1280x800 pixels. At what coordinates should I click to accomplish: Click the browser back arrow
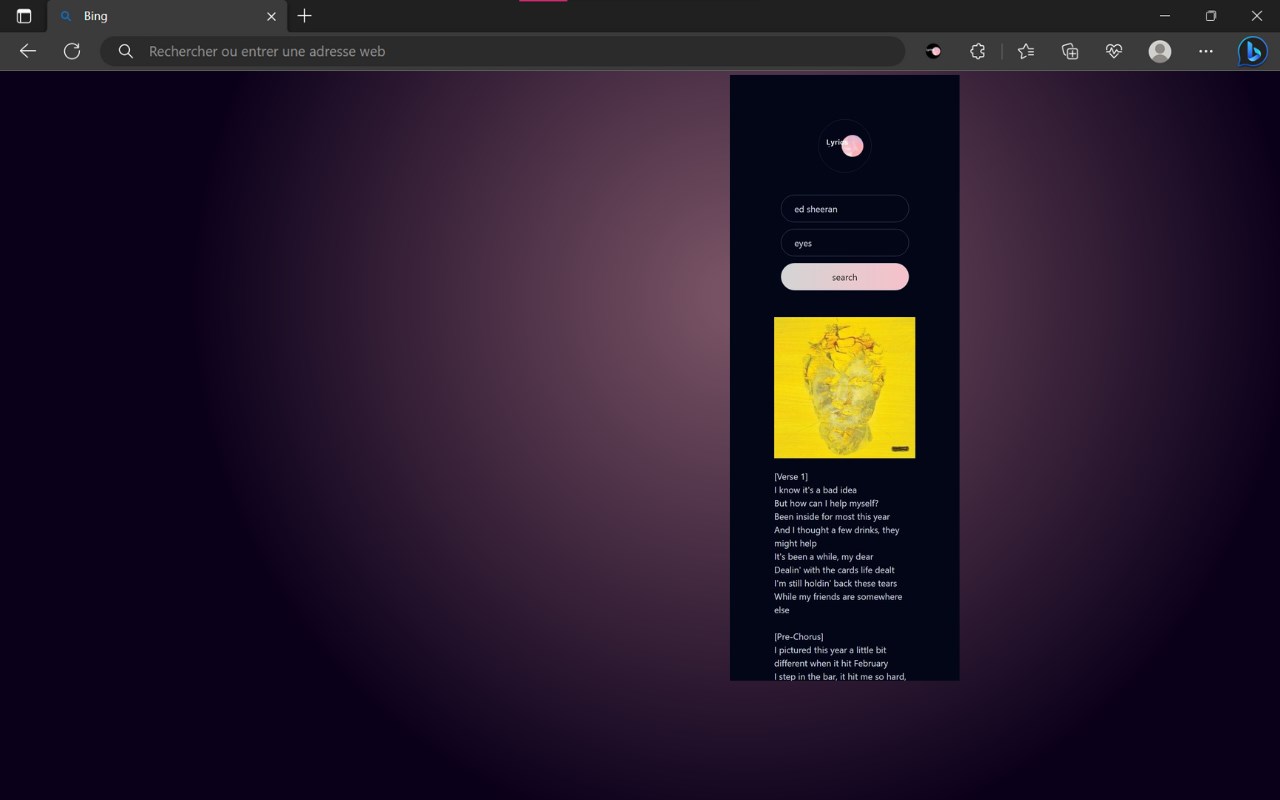28,51
